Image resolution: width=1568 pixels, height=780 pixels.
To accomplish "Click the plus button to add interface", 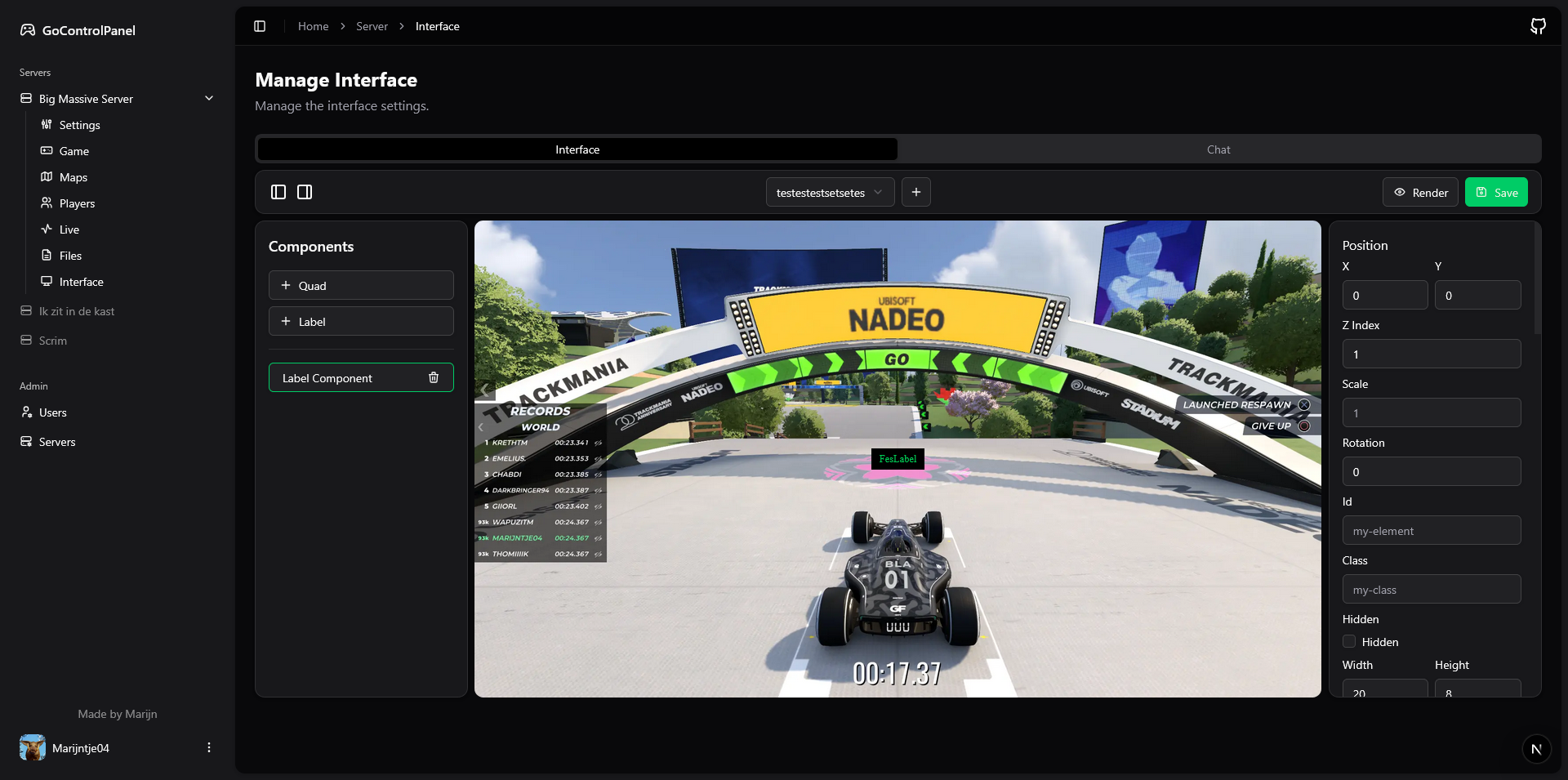I will (916, 192).
